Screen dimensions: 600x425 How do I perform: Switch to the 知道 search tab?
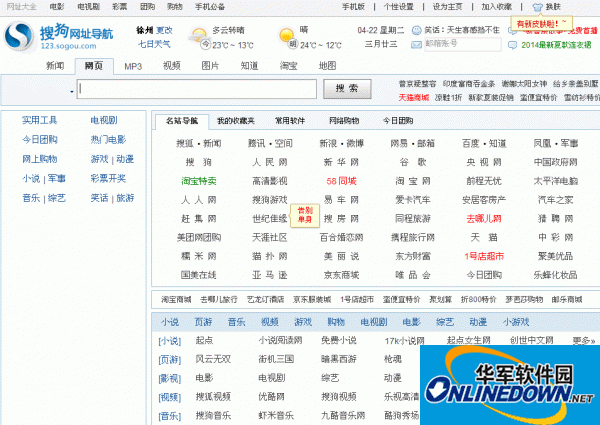click(x=249, y=66)
